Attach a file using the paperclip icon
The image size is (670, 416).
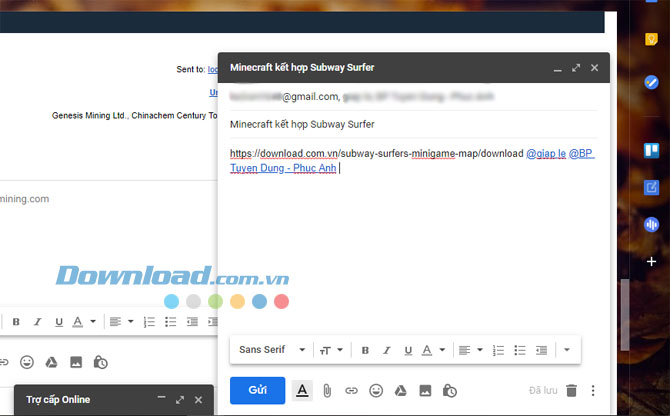327,390
